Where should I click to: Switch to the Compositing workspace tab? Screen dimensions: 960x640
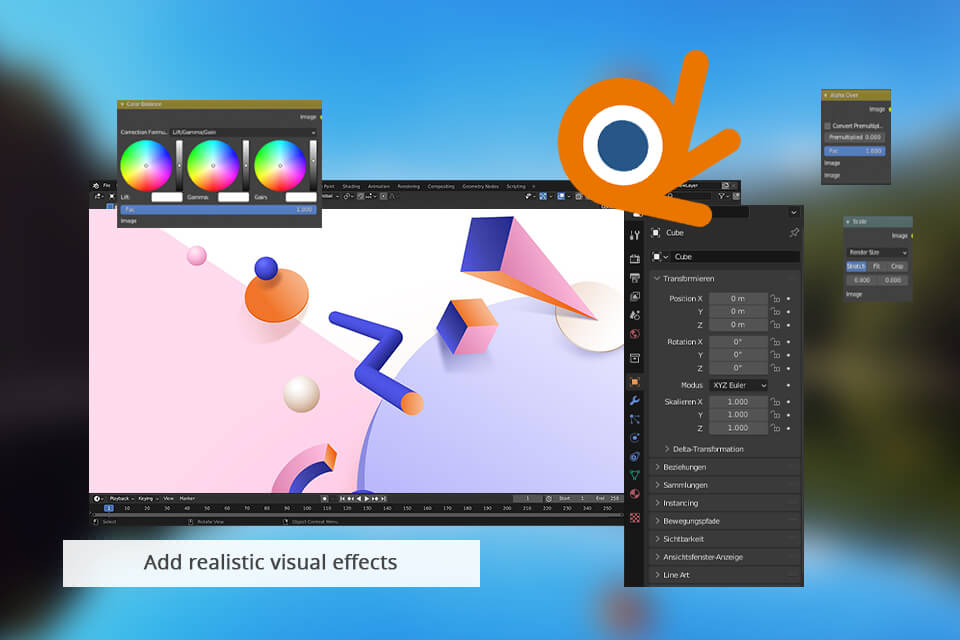[x=441, y=186]
